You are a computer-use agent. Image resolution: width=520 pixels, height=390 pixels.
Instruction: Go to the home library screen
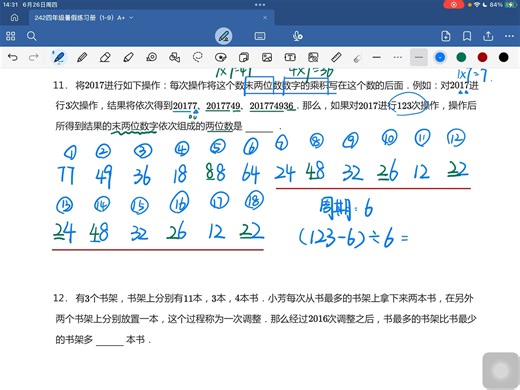click(x=14, y=18)
